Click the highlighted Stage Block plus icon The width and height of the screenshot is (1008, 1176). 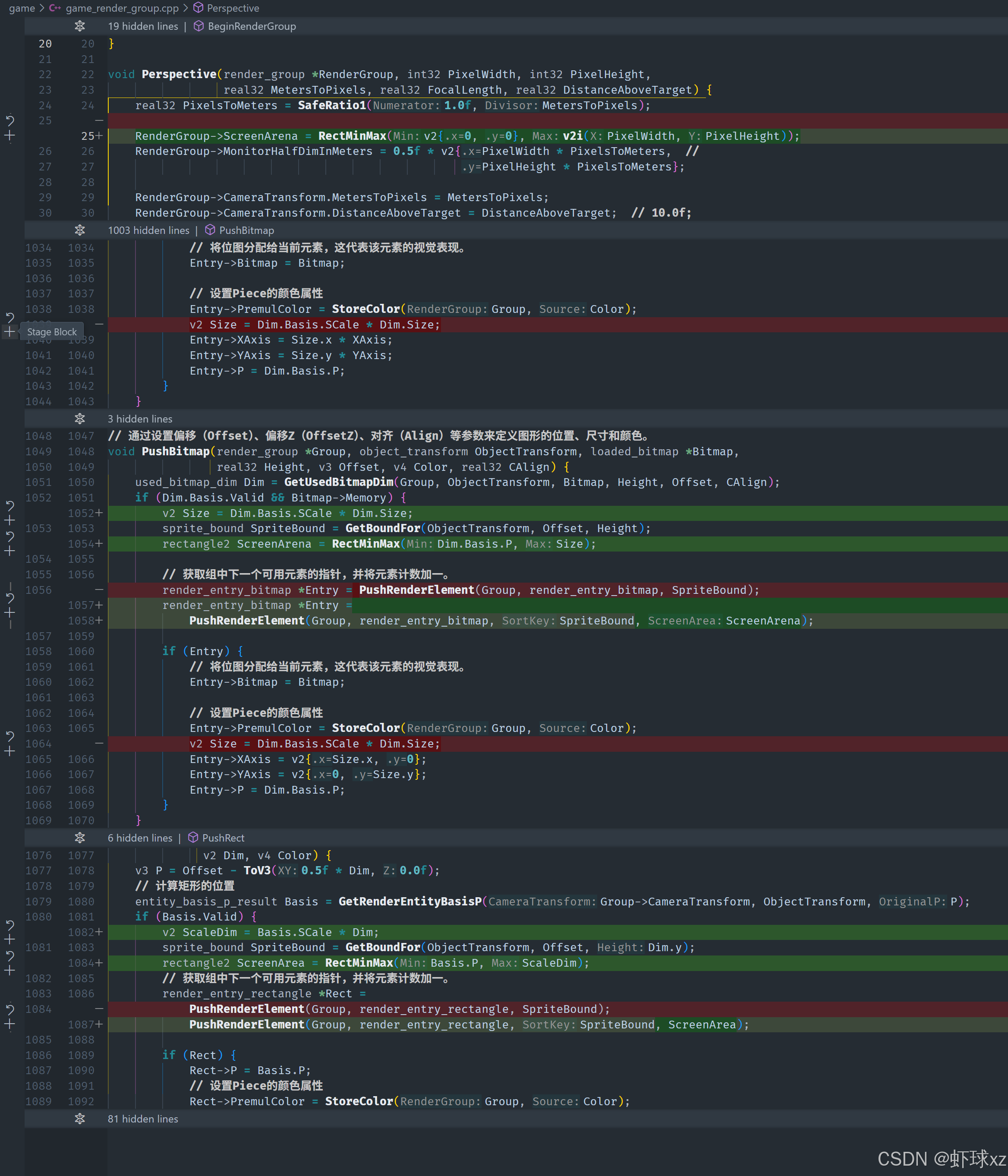(9, 331)
